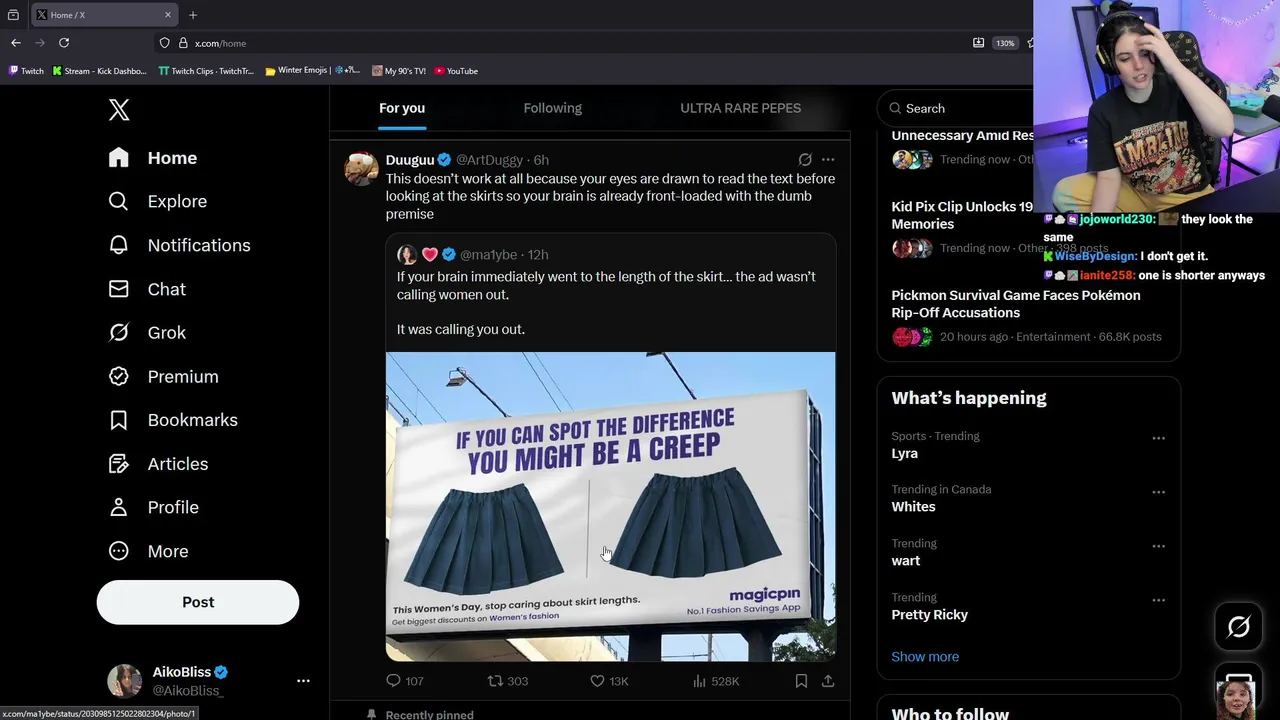The width and height of the screenshot is (1280, 720).
Task: Close the Home / X tab
Action: click(168, 15)
